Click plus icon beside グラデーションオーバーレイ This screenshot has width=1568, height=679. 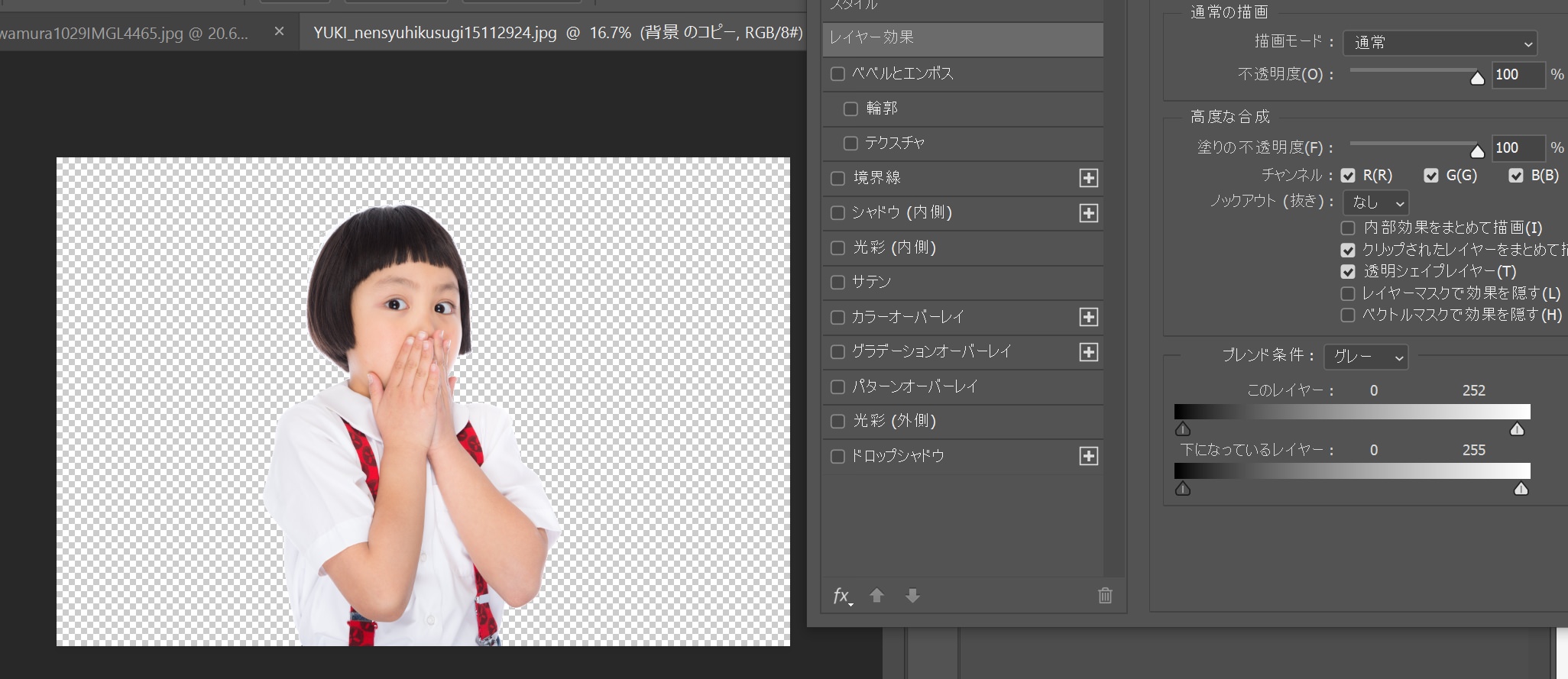pos(1088,352)
